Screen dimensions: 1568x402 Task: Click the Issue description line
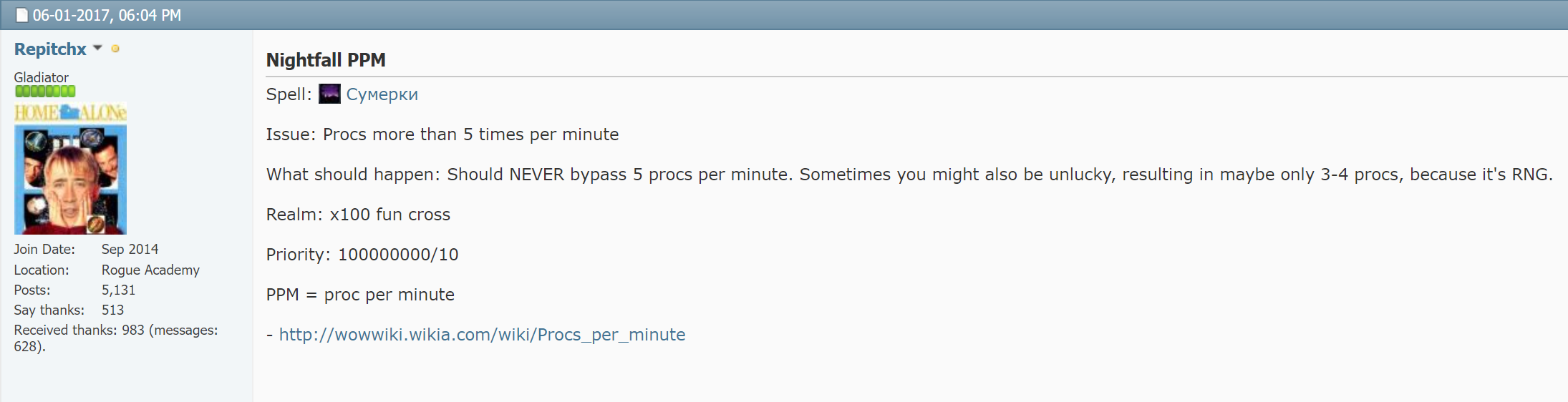(x=442, y=134)
